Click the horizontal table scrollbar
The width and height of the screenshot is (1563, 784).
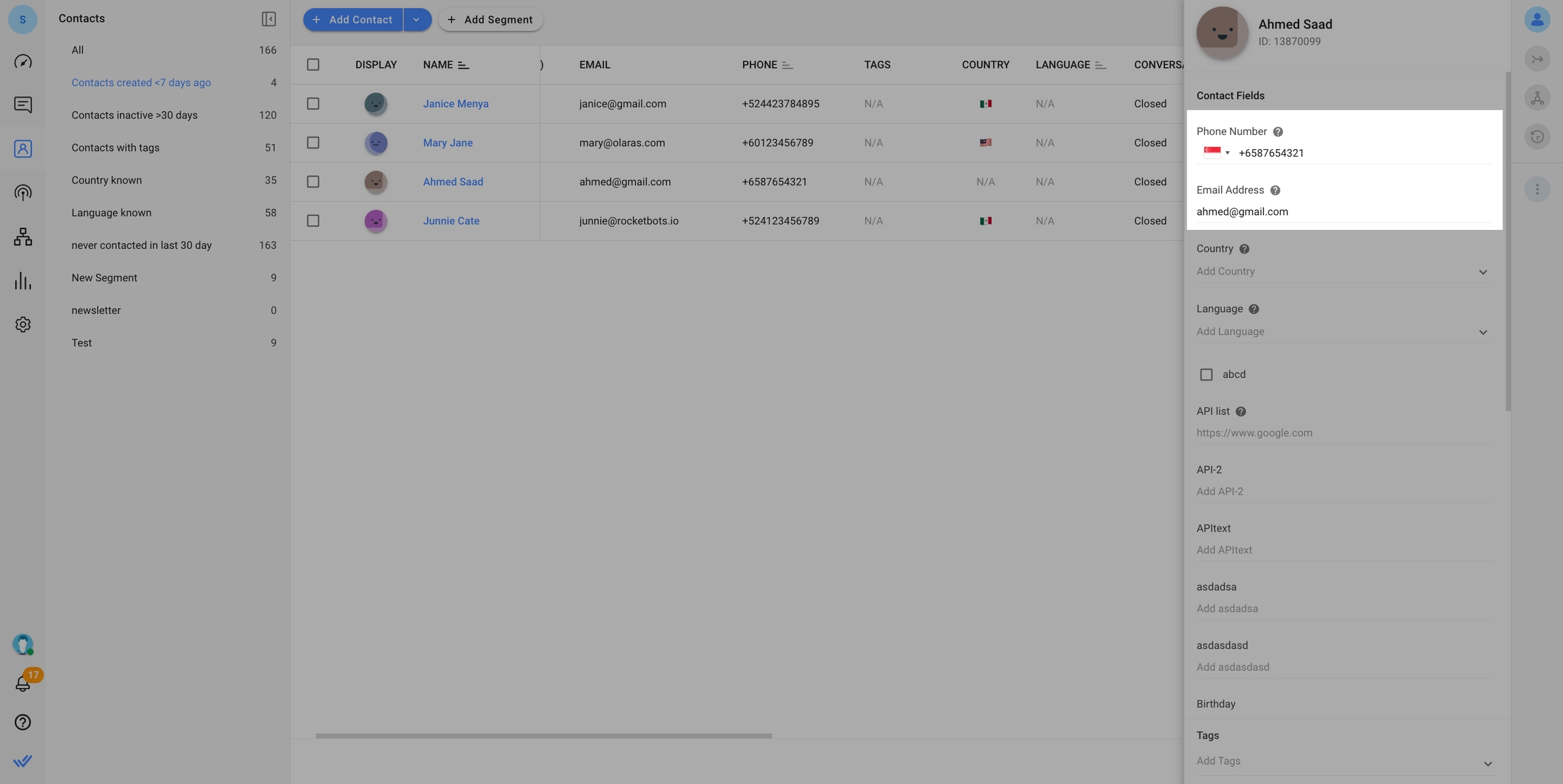tap(543, 736)
